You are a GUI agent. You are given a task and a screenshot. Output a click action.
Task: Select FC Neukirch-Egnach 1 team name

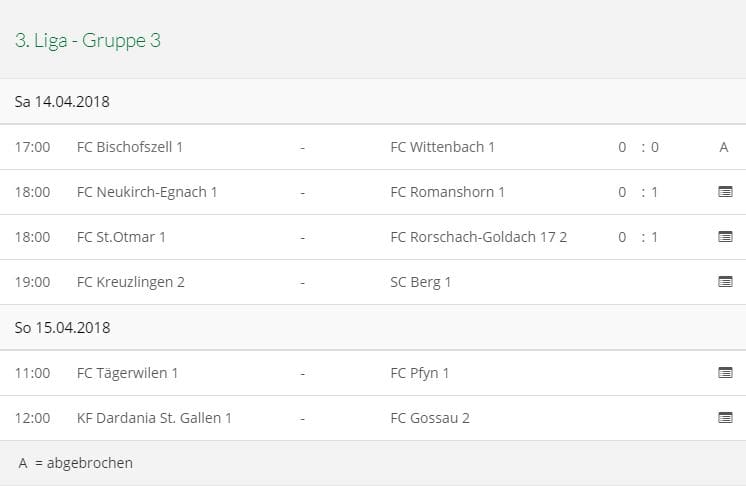[147, 192]
